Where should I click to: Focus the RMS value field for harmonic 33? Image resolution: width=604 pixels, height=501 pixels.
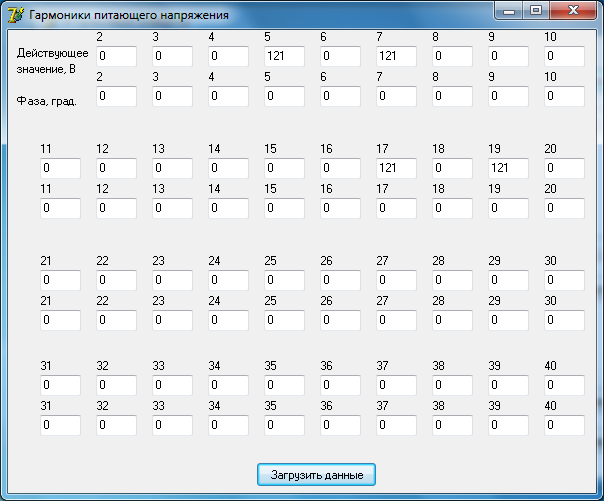point(172,385)
